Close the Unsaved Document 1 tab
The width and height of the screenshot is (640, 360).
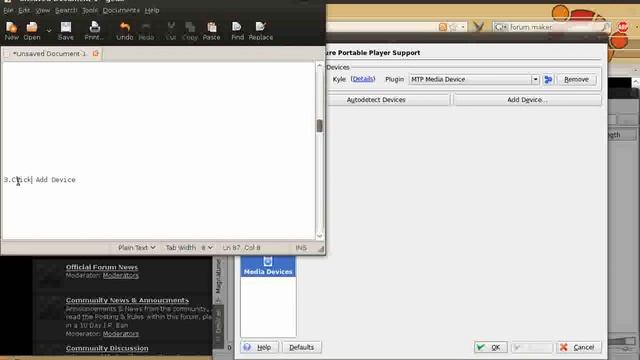[96, 53]
